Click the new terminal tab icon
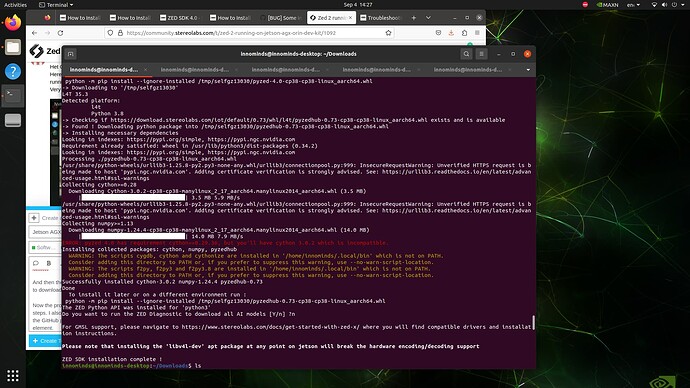Screen dimensions: 690x388 [70, 54]
